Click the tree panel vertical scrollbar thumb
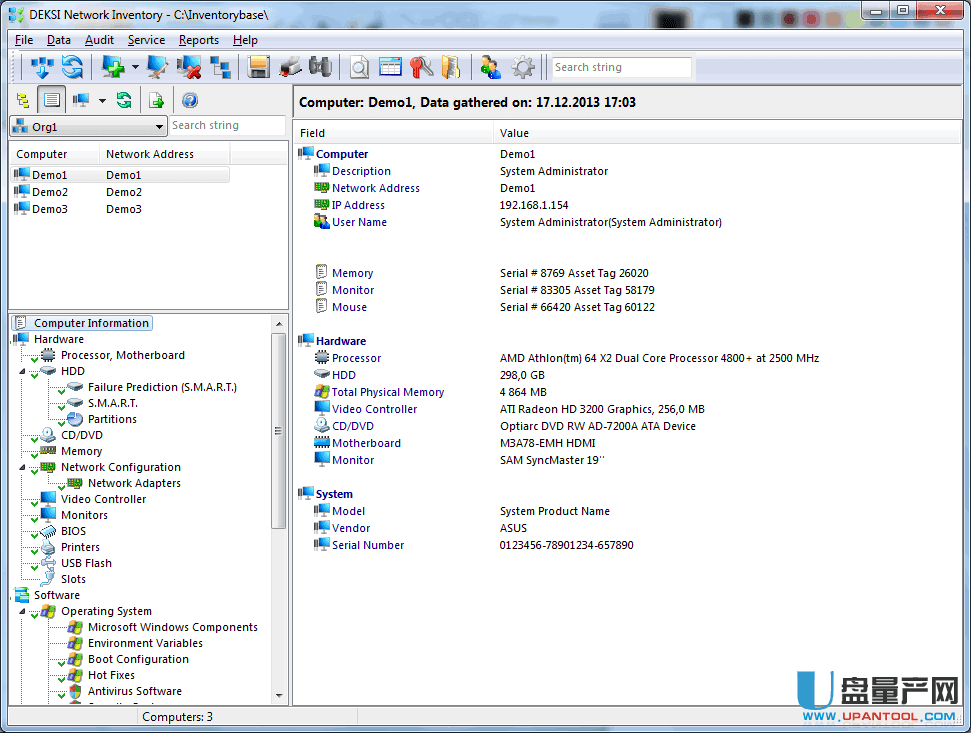Viewport: 971px width, 733px height. (x=279, y=430)
